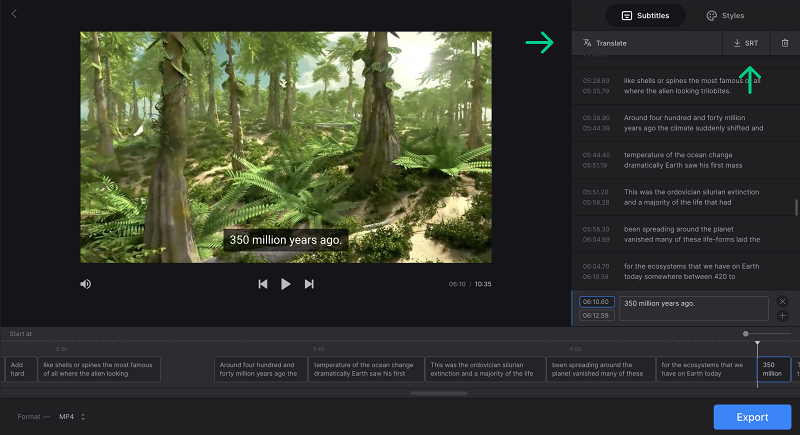Viewport: 800px width, 435px height.
Task: Open the MP4 format dropdown
Action: point(71,417)
